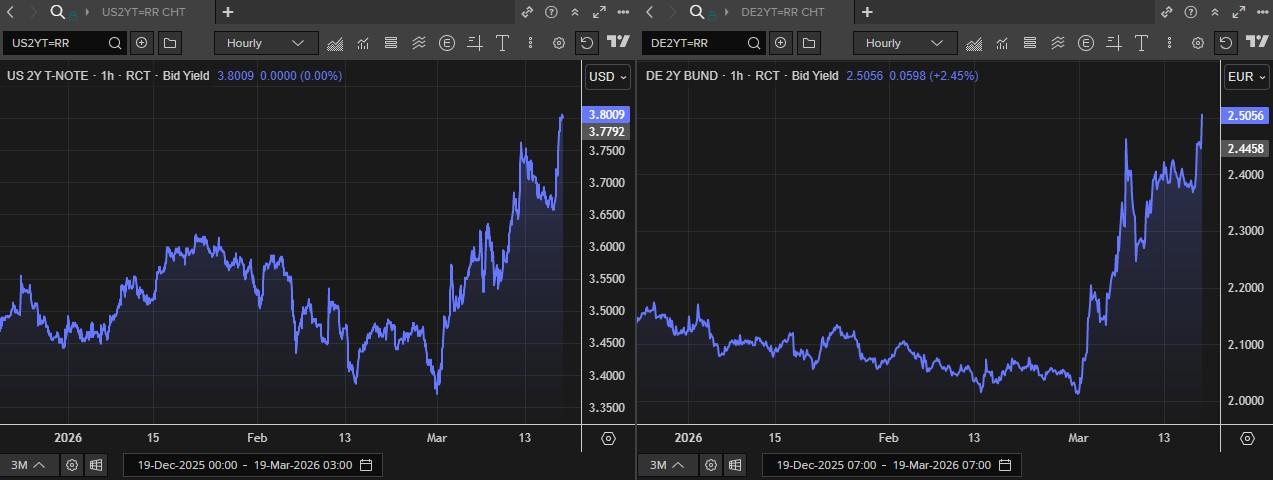
Task: Open the EUR currency dropdown
Action: [1246, 77]
